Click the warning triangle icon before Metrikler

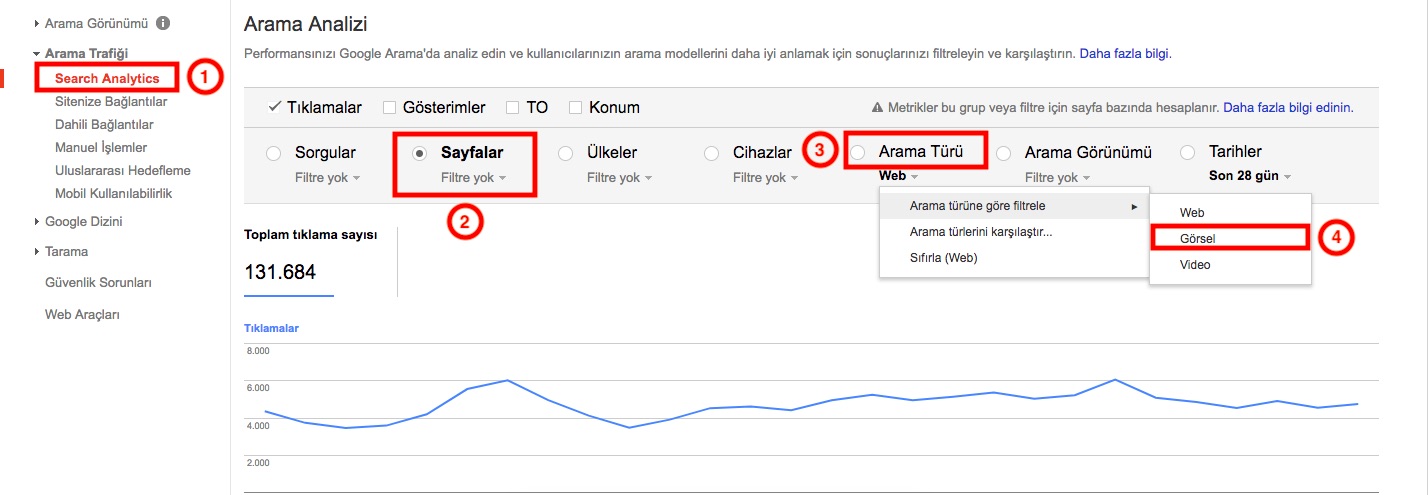[x=877, y=107]
